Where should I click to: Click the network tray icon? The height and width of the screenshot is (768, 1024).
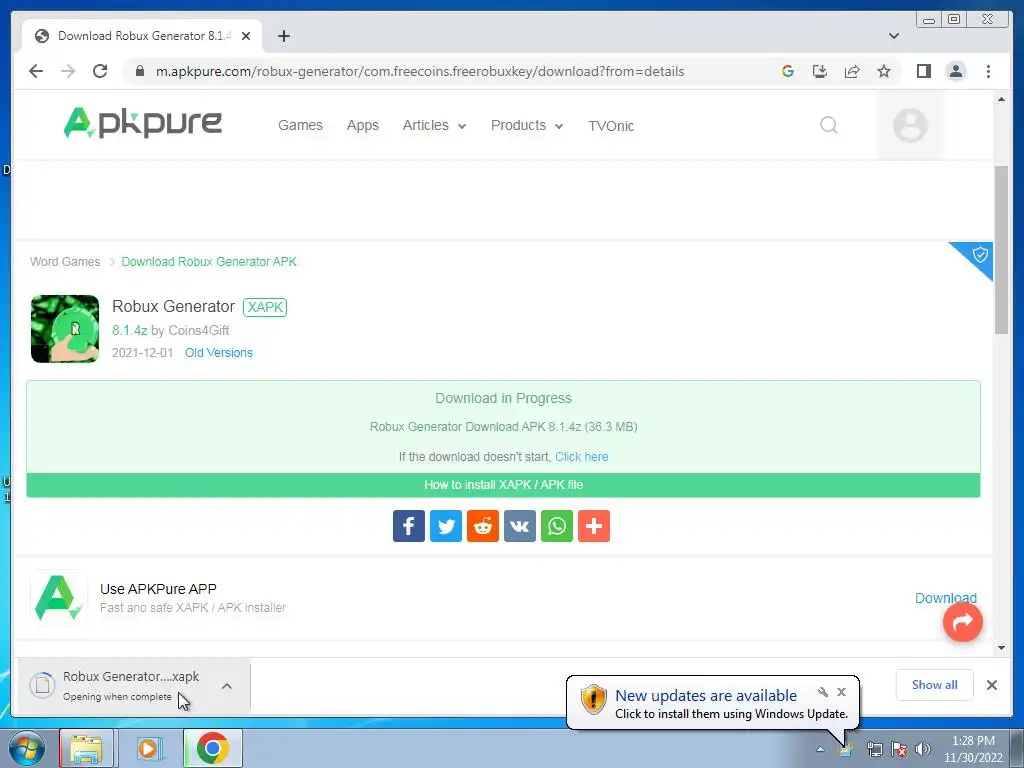pos(874,749)
